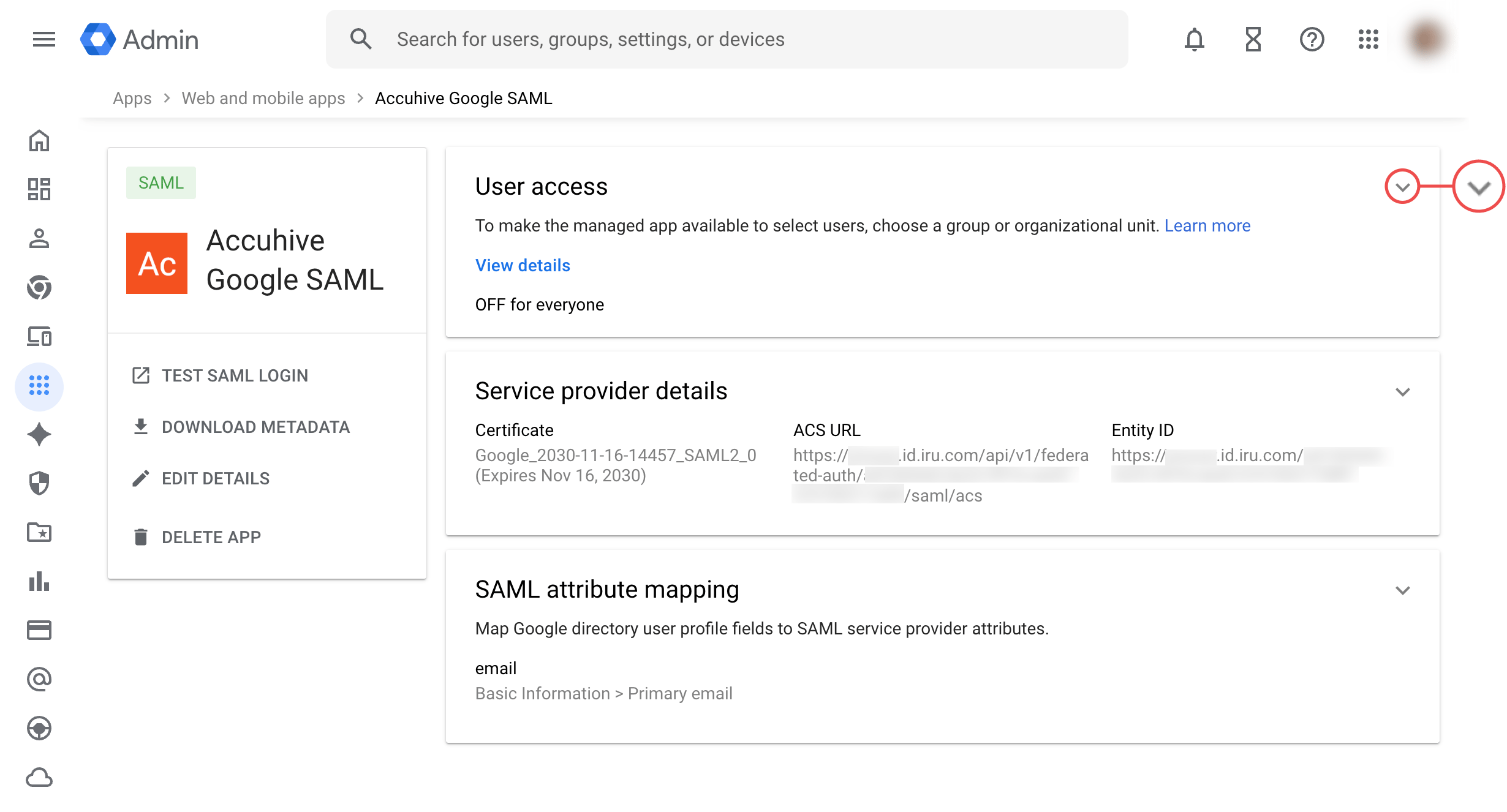Open cloud icon in sidebar
This screenshot has height=812, width=1507.
point(39,777)
